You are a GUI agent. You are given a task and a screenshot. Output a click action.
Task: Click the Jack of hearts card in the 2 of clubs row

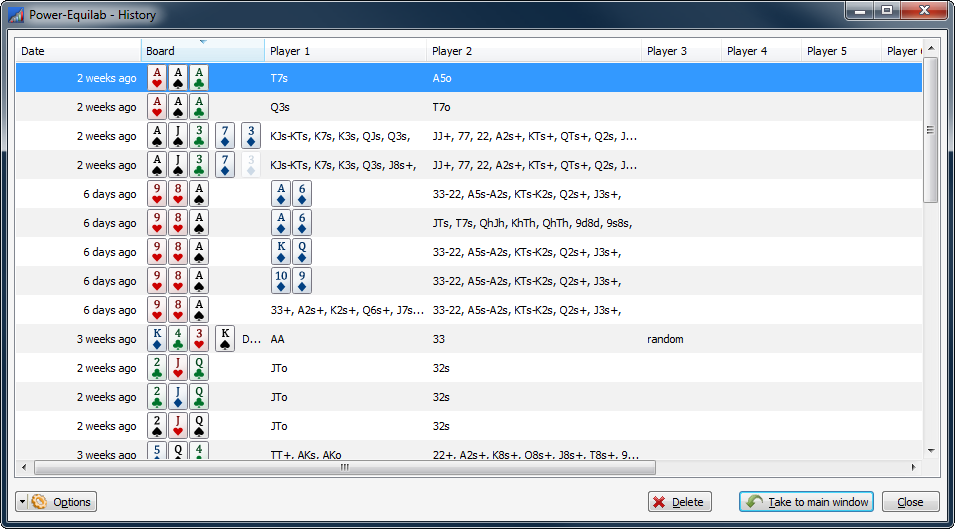point(178,368)
